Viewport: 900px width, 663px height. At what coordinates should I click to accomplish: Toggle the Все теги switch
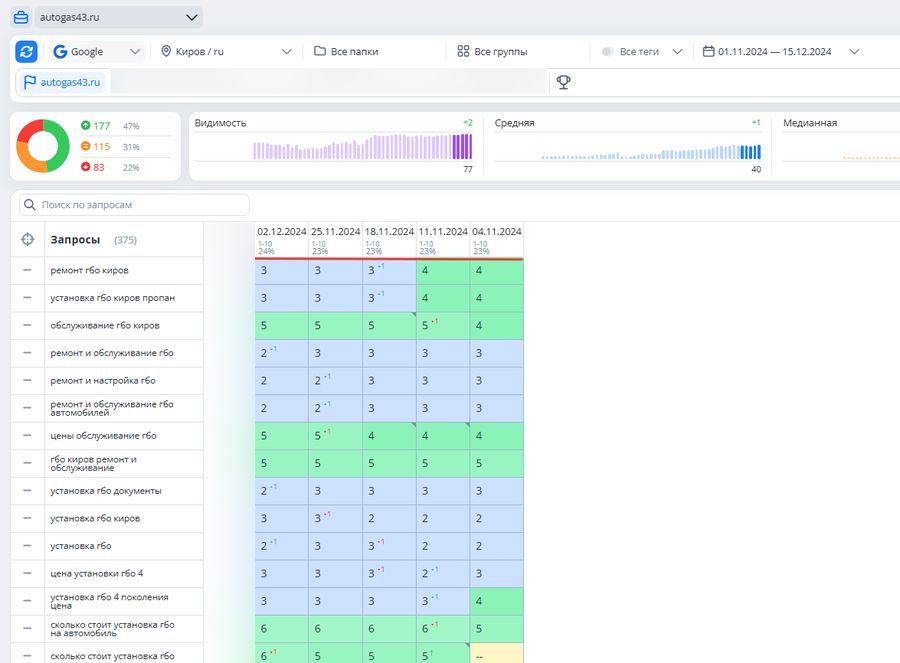point(608,51)
